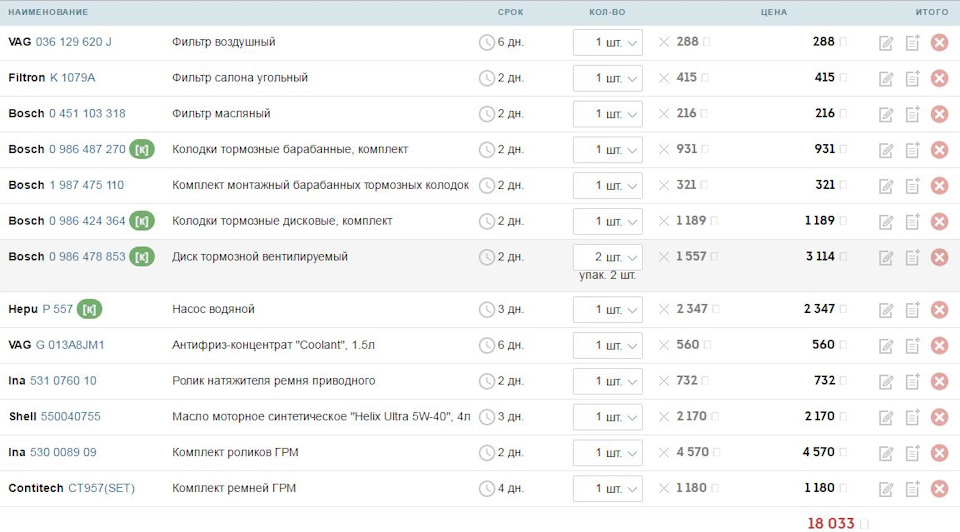Click the ЦЕНА column header
Viewport: 960px width, 532px height.
click(773, 12)
